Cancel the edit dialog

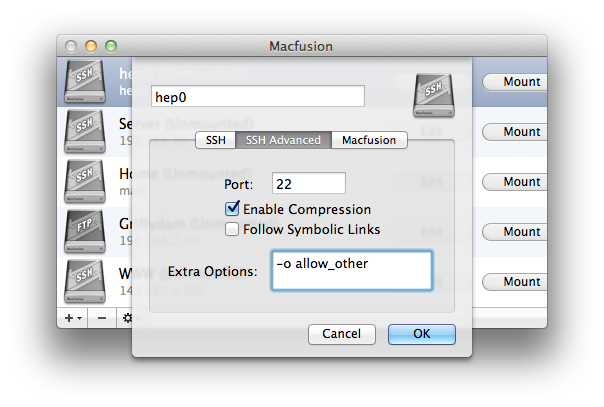point(342,334)
